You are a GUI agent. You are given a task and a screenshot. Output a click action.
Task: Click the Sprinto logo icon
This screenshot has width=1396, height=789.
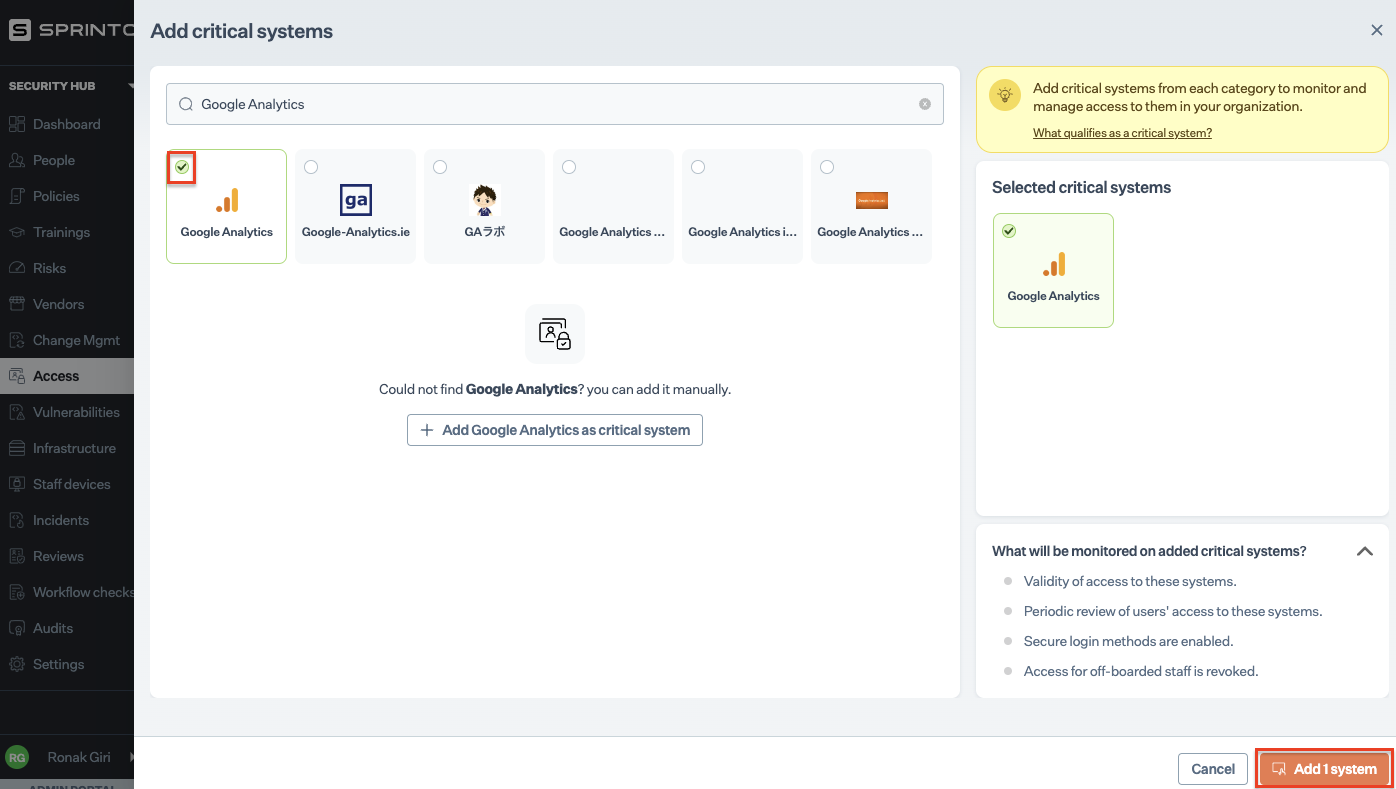(x=19, y=30)
